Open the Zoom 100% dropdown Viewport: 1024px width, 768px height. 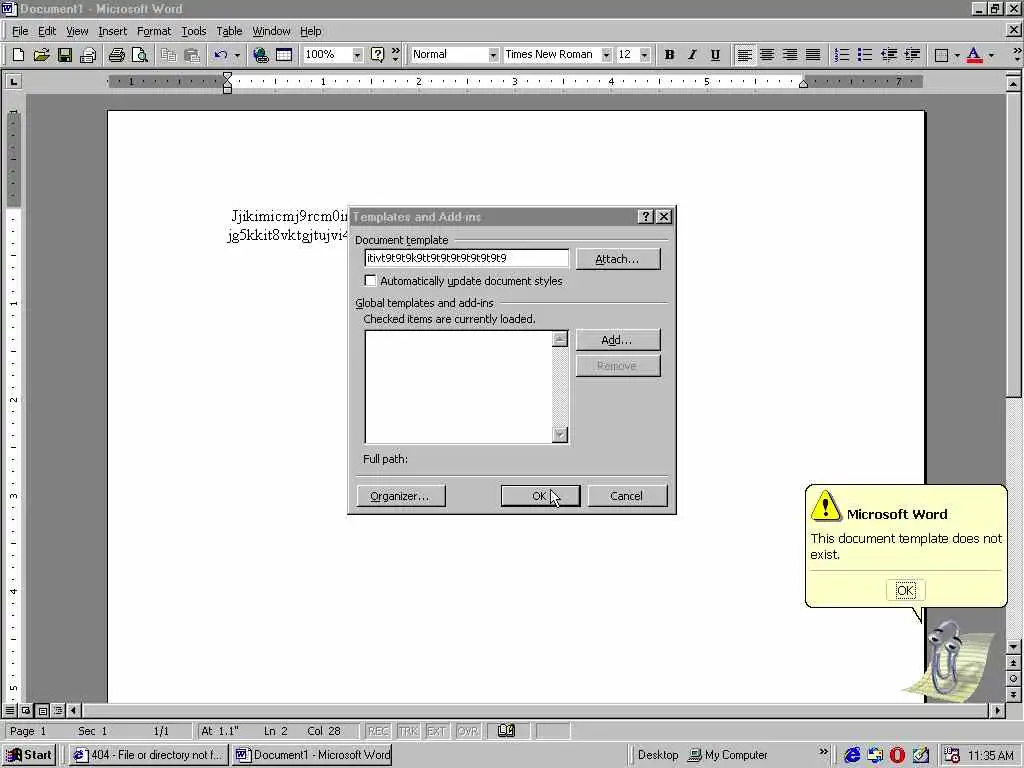click(x=357, y=55)
